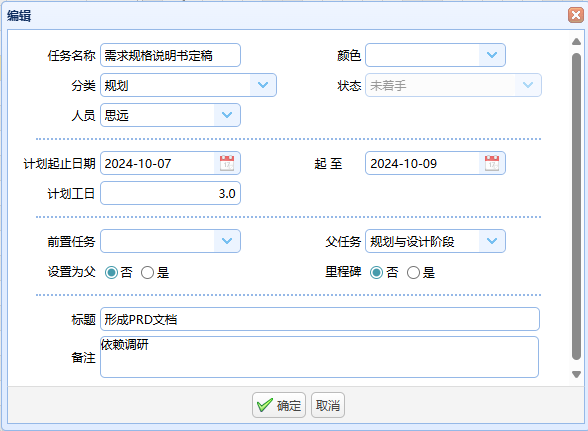This screenshot has width=588, height=431.
Task: Open the calendar picker for plan start date
Action: point(227,163)
